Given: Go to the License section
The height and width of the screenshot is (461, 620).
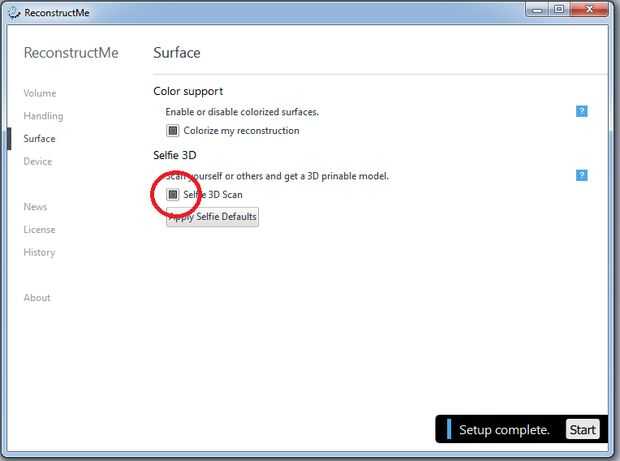Looking at the screenshot, I should pos(40,230).
